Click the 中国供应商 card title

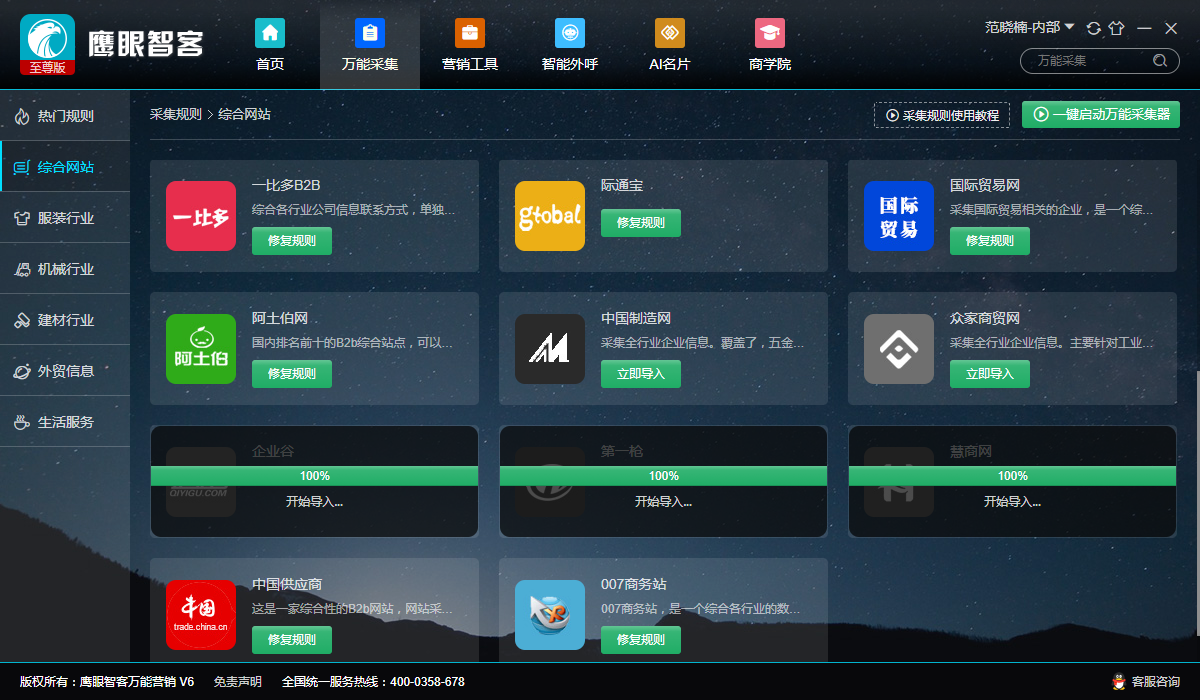point(287,585)
